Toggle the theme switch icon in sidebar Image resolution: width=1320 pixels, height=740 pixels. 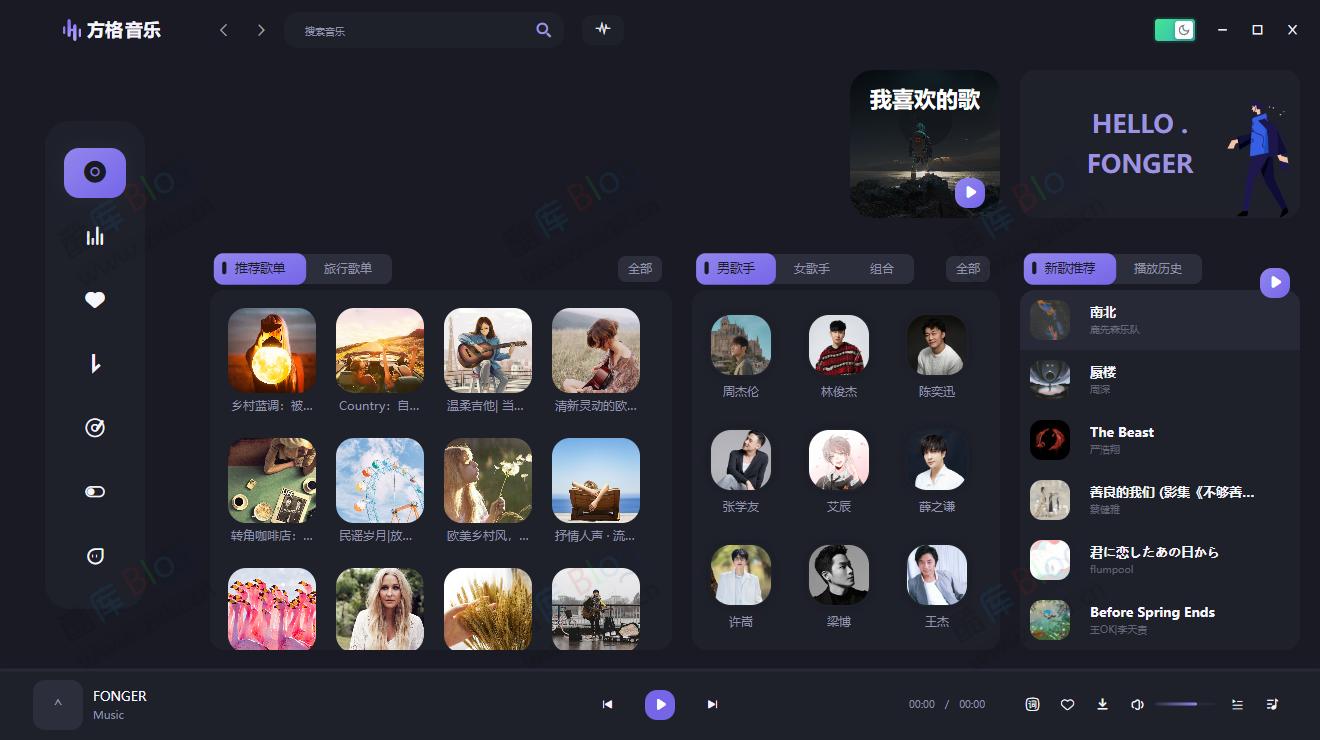click(x=95, y=491)
